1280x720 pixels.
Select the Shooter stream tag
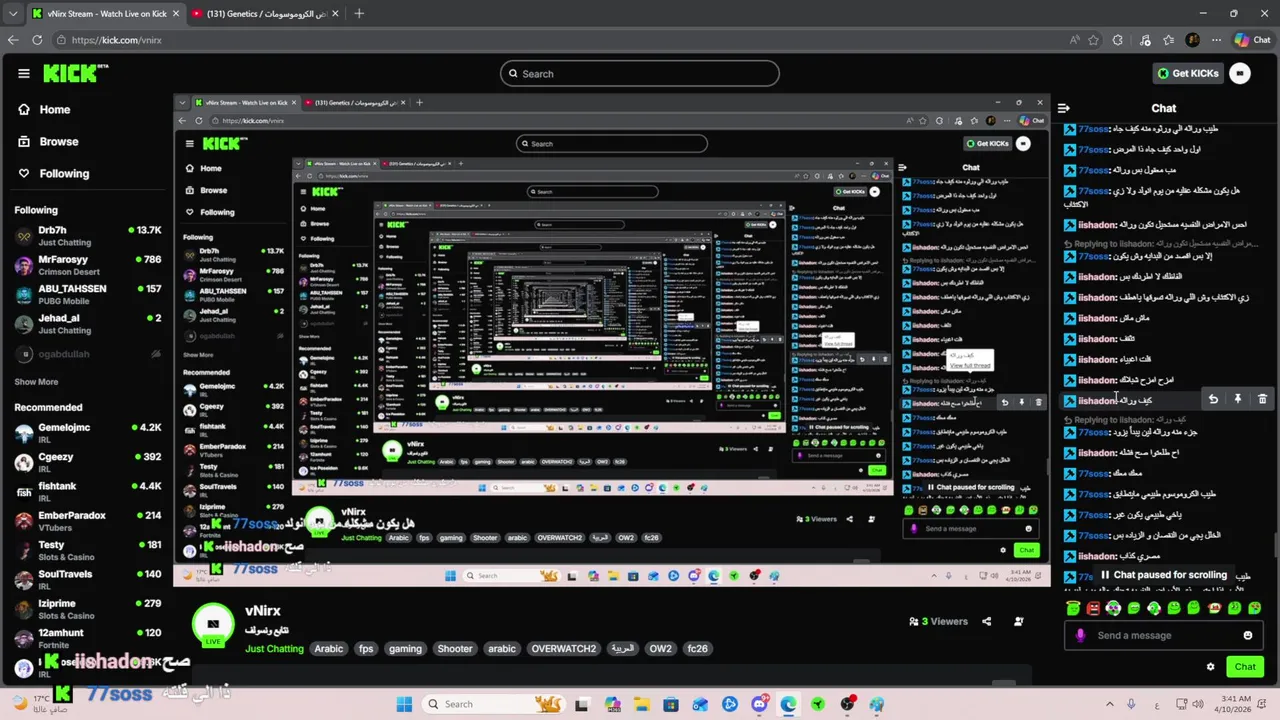[x=455, y=649]
